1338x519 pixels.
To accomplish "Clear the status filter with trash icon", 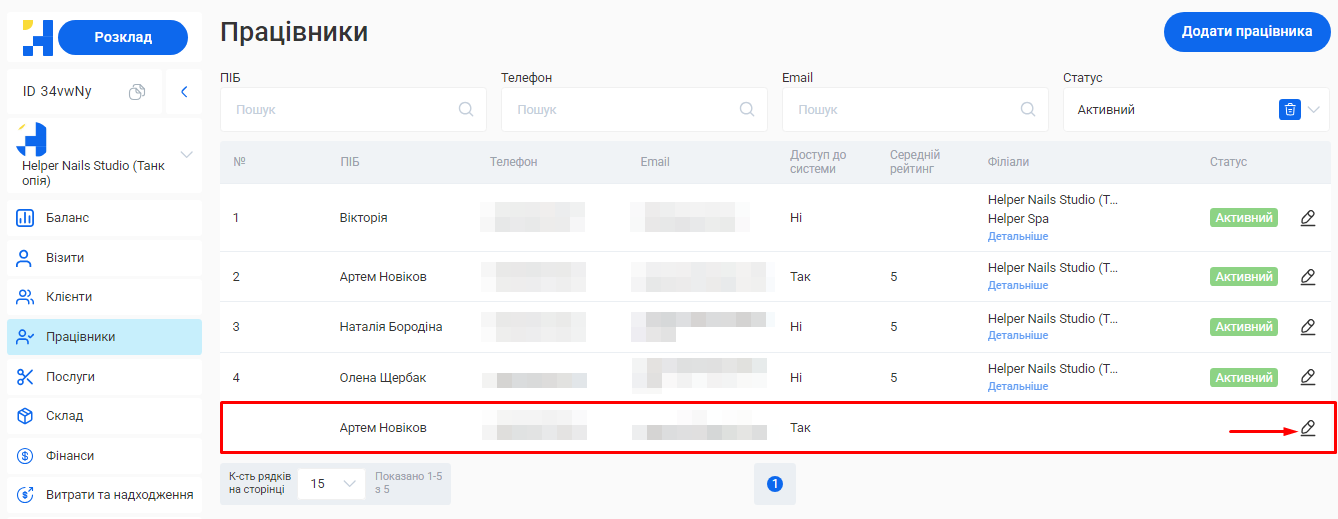I will pyautogui.click(x=1290, y=110).
